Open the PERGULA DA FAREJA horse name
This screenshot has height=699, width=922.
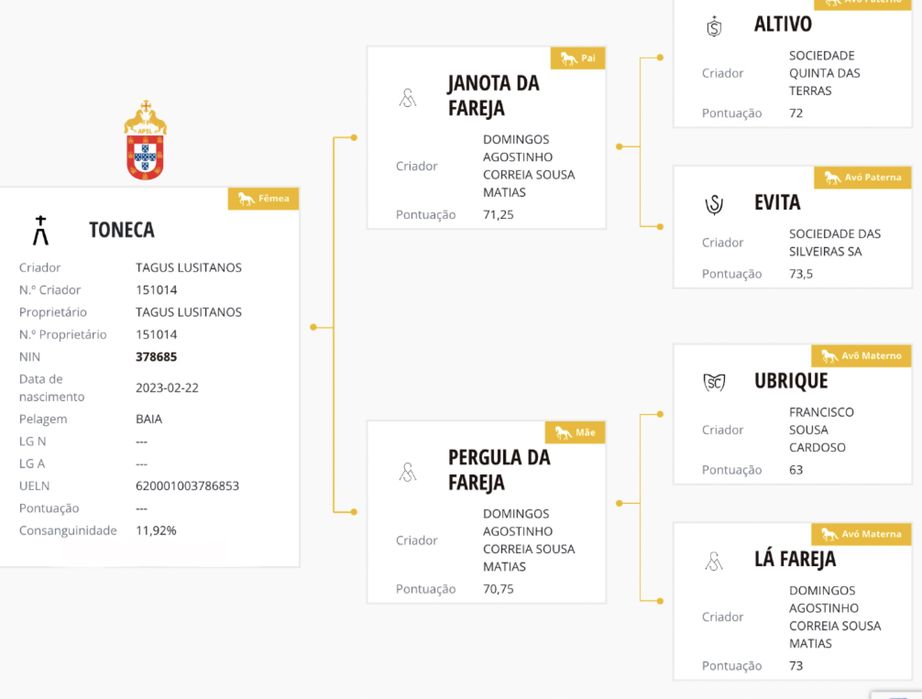[x=499, y=470]
